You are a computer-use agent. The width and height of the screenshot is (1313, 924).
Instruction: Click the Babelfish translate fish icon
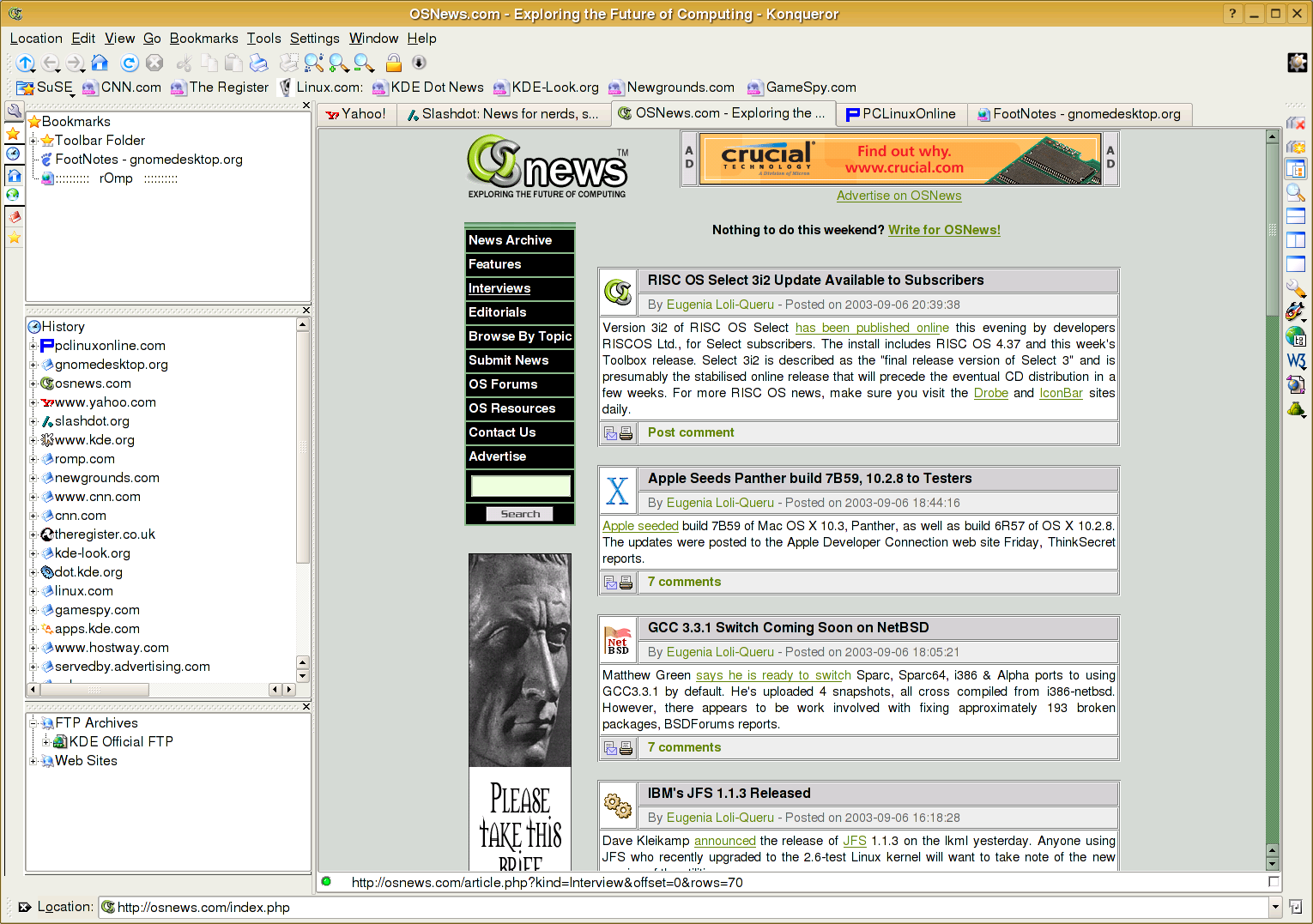(x=1296, y=312)
